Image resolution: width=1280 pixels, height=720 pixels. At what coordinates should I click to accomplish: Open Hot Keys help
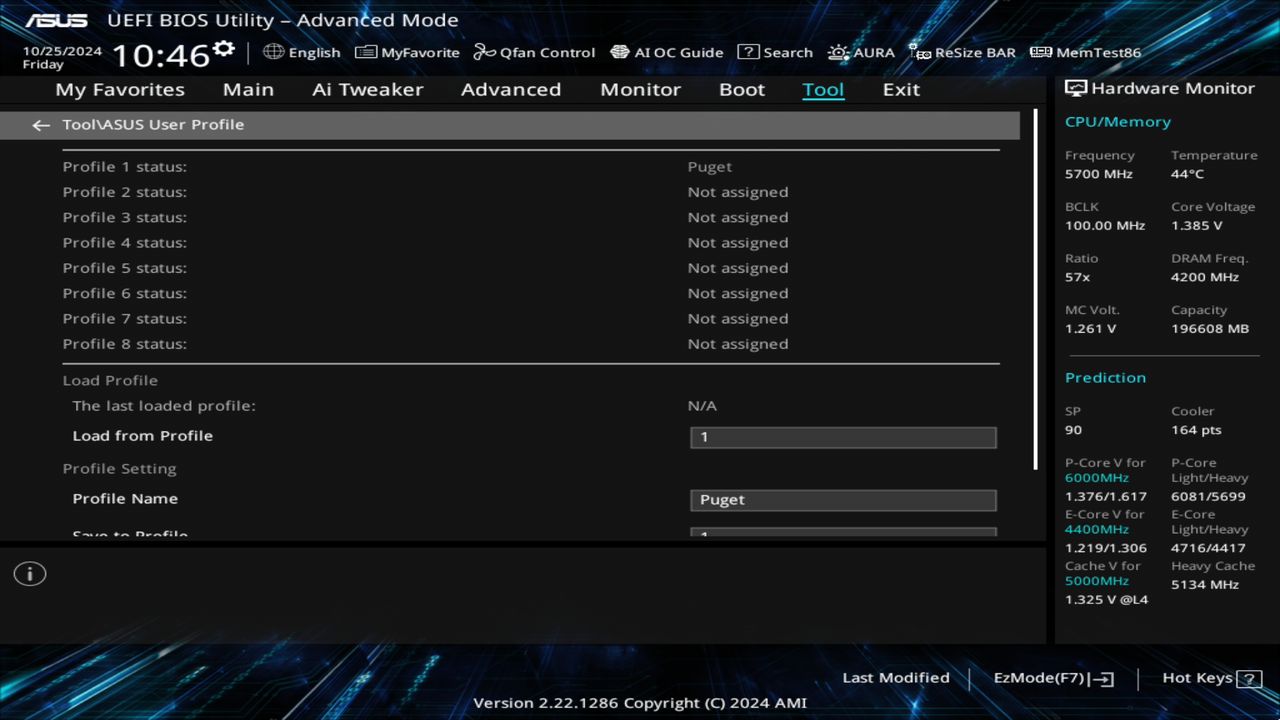pos(1208,677)
